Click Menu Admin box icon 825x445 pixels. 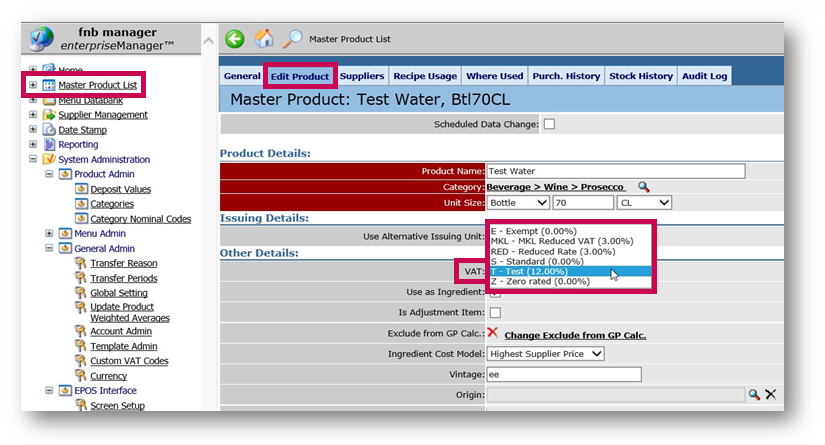[x=65, y=233]
